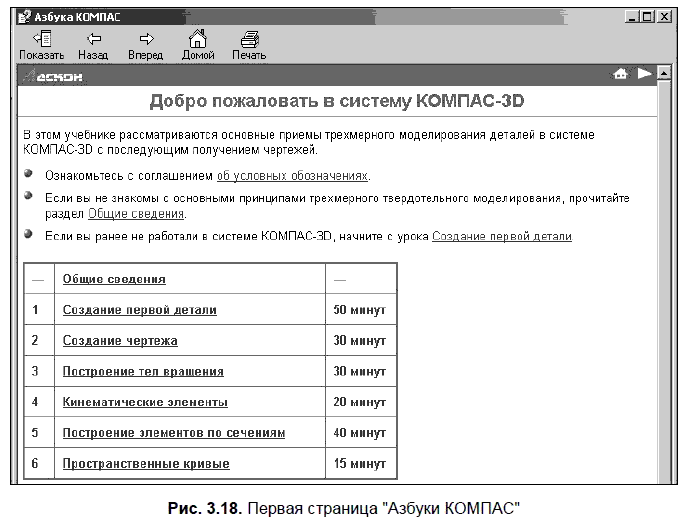
Task: Open lesson 2 'Создание чертежа'
Action: point(120,340)
